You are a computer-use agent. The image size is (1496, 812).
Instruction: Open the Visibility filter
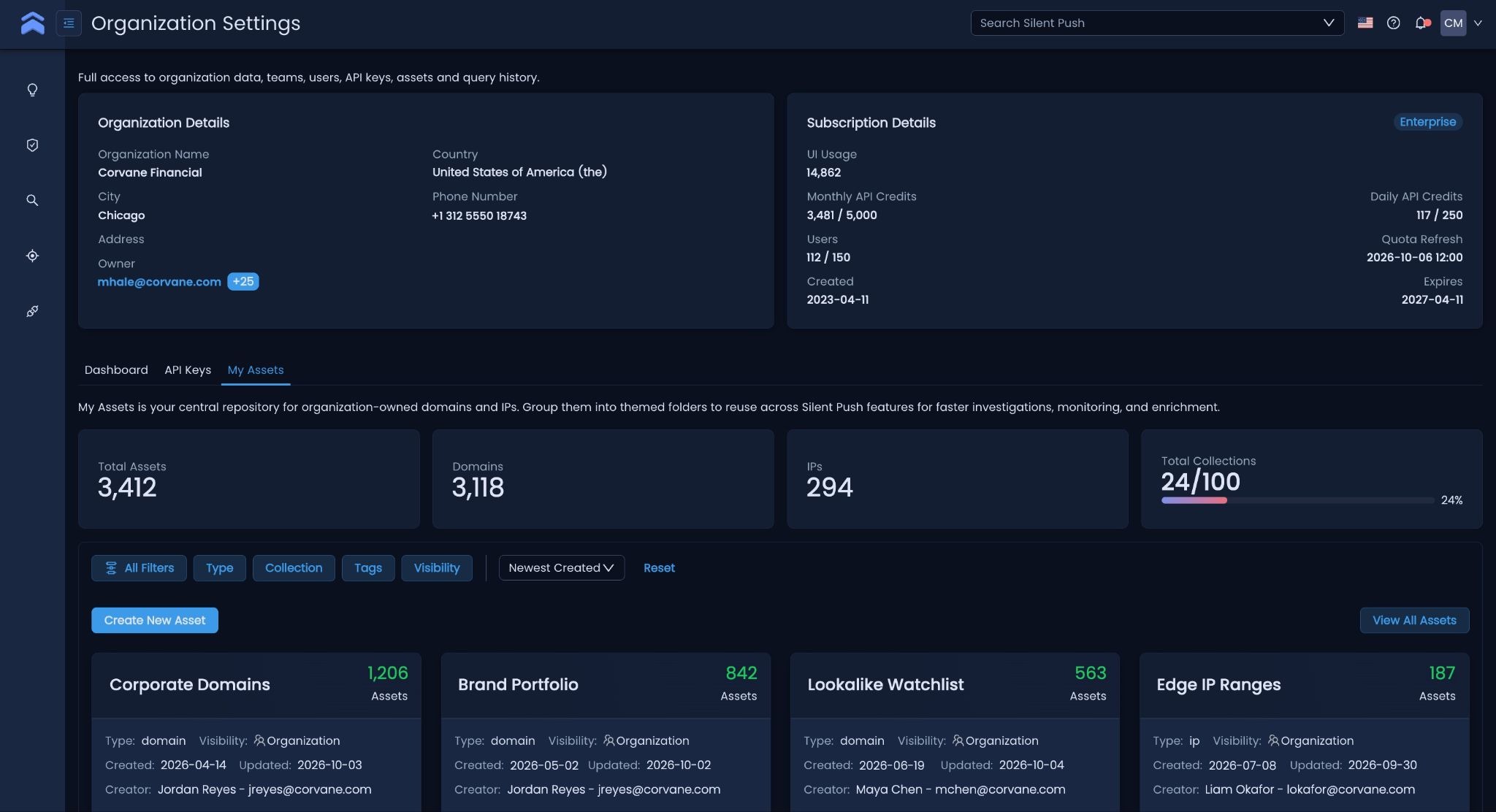[x=437, y=567]
